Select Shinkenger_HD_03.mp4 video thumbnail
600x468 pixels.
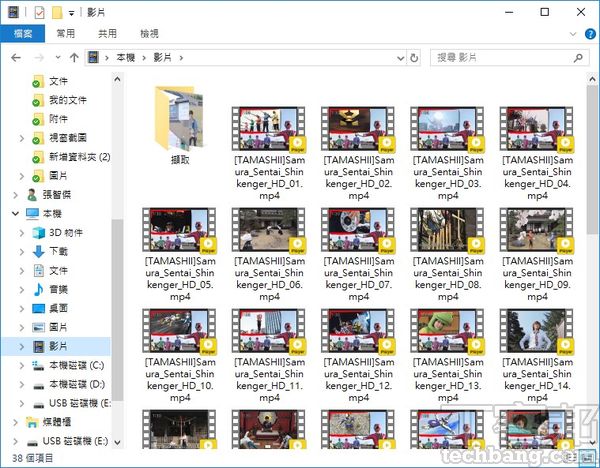point(447,129)
